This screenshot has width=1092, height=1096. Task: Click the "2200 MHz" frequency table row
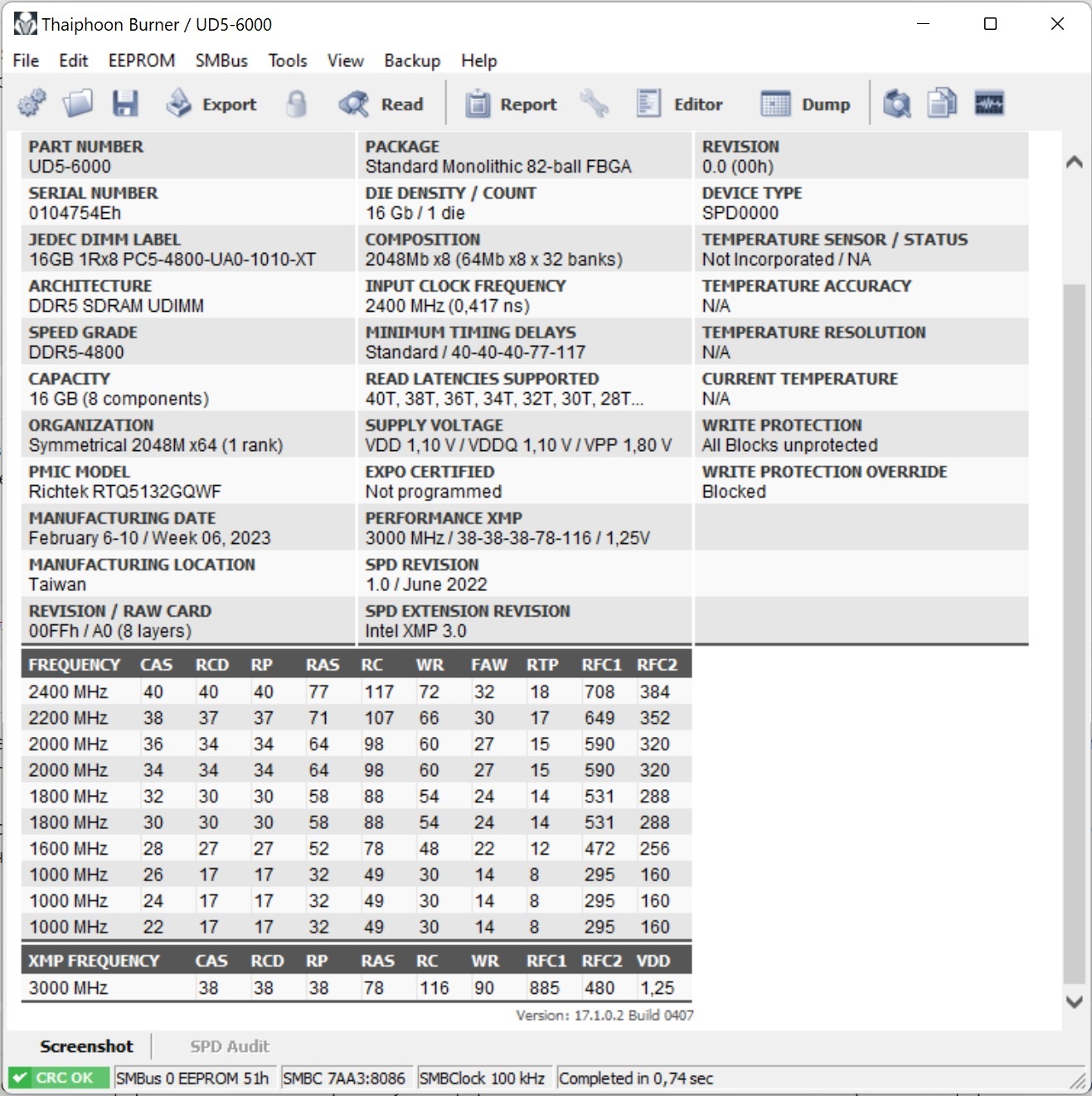(x=357, y=718)
